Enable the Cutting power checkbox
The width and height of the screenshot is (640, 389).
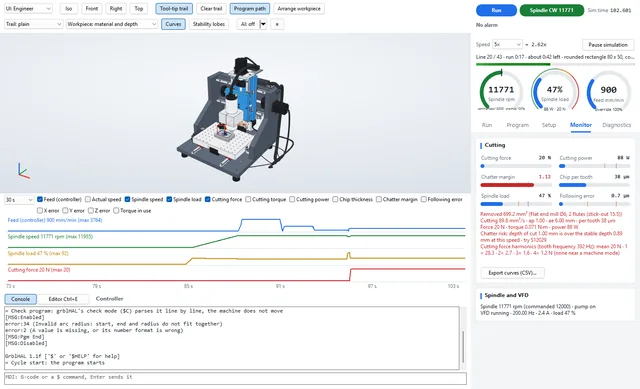pos(292,199)
